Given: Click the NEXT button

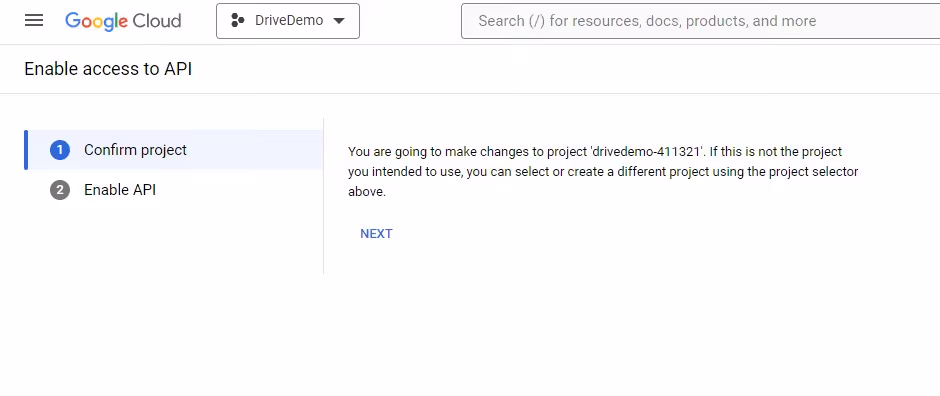Looking at the screenshot, I should (376, 234).
